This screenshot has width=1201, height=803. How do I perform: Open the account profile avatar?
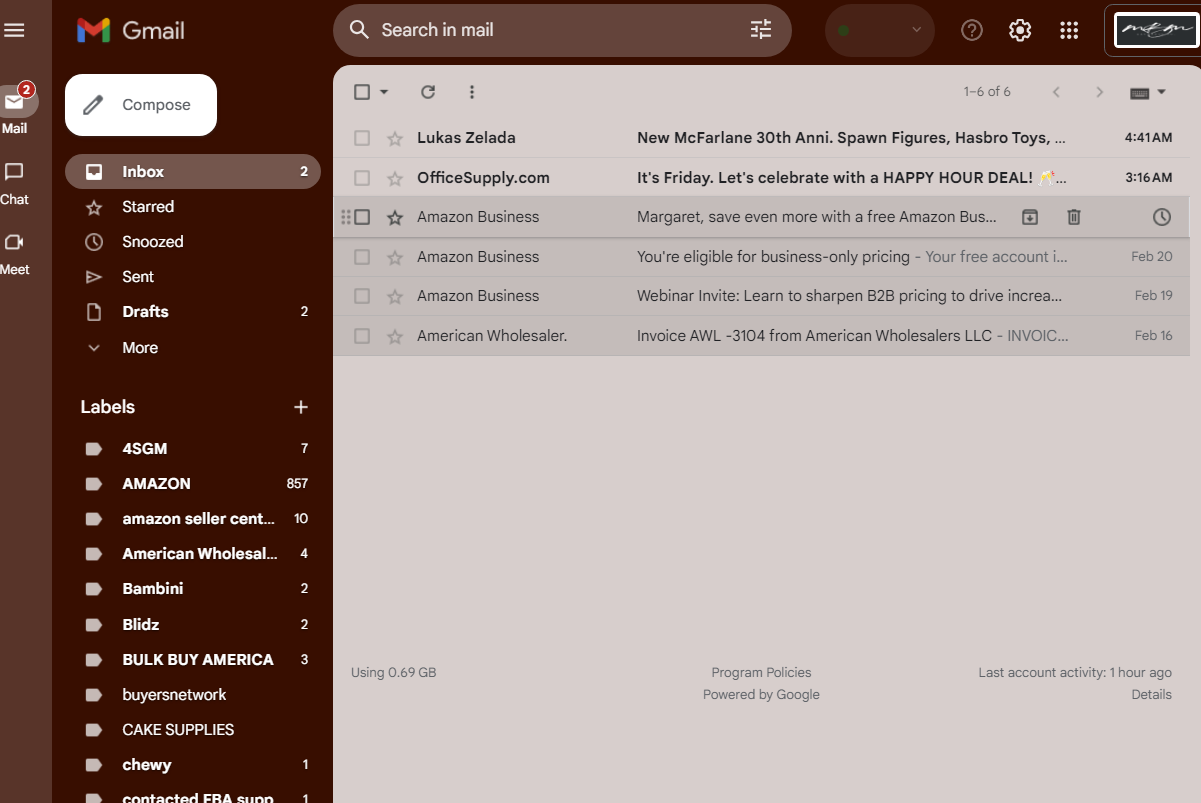tap(1156, 30)
